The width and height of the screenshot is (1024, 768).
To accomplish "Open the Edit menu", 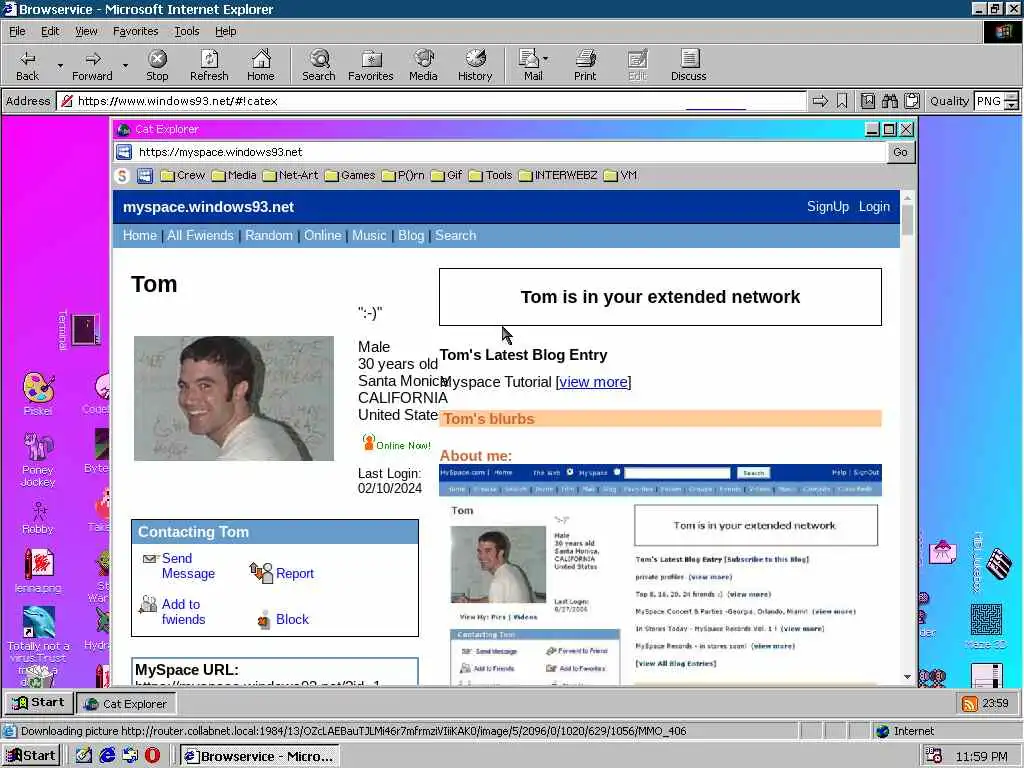I will click(x=50, y=31).
